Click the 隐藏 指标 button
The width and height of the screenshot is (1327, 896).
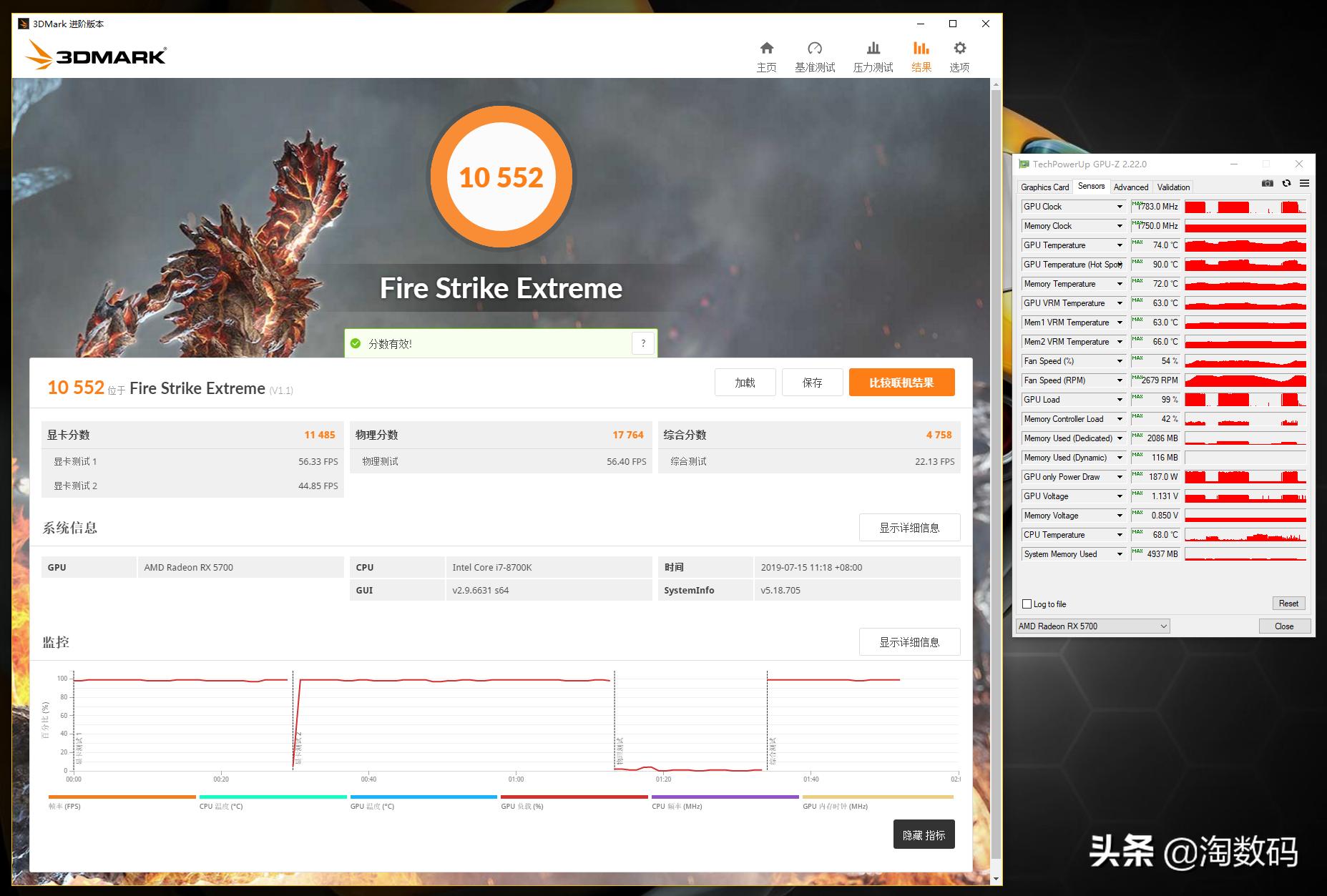point(924,835)
